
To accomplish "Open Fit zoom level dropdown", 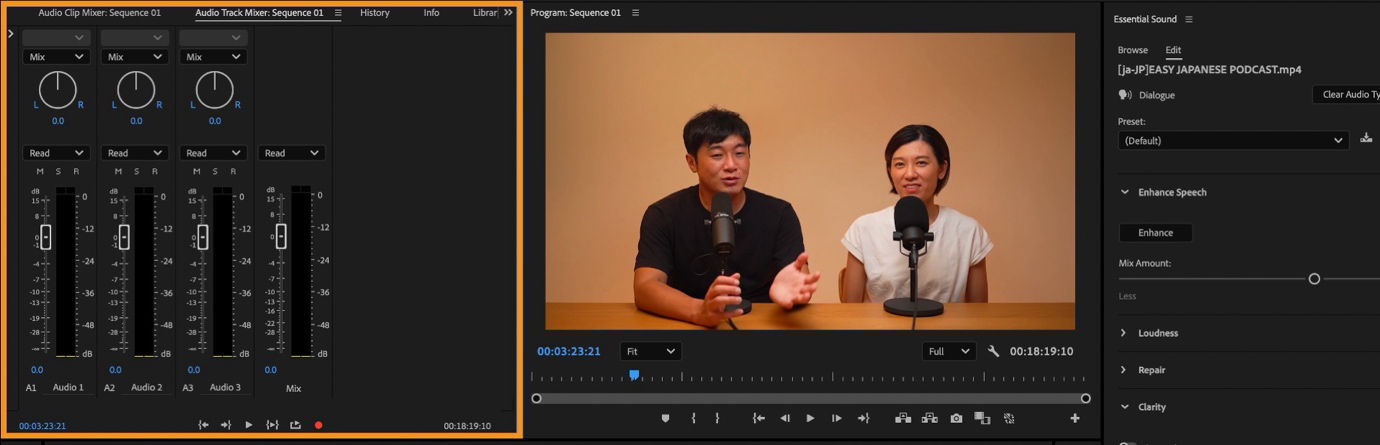I will click(650, 352).
